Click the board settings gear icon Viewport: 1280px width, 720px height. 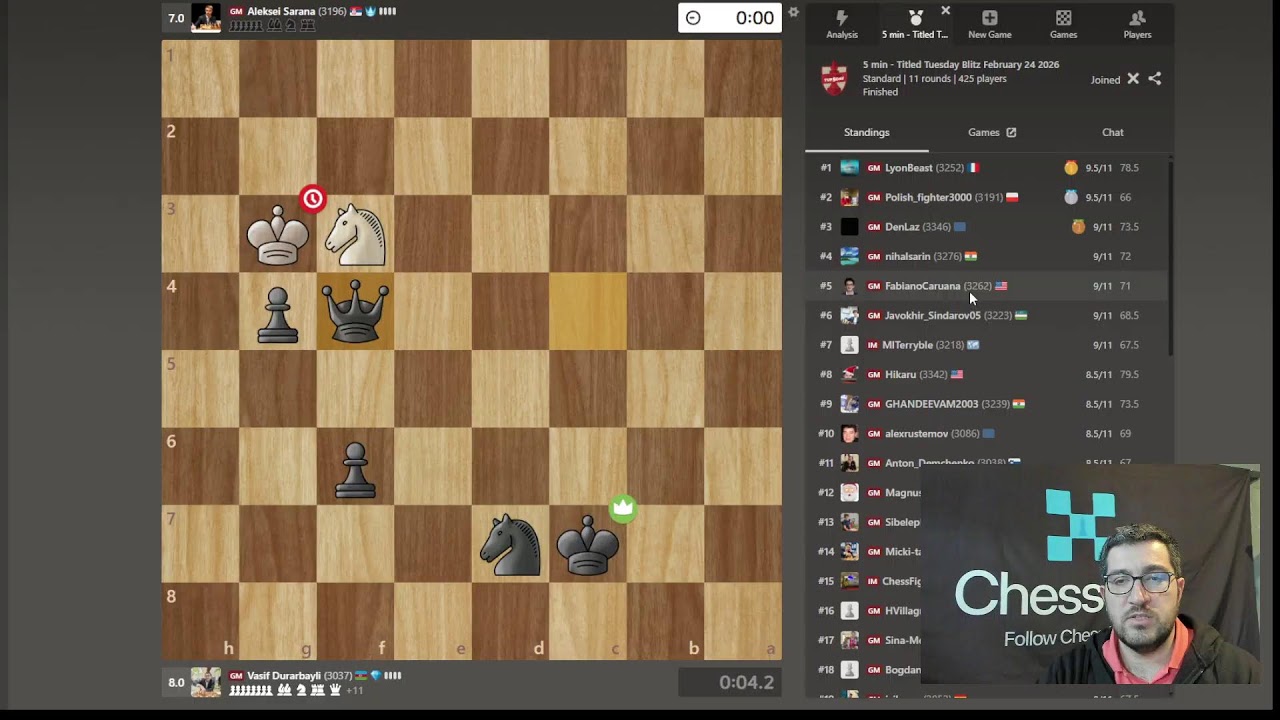(793, 12)
